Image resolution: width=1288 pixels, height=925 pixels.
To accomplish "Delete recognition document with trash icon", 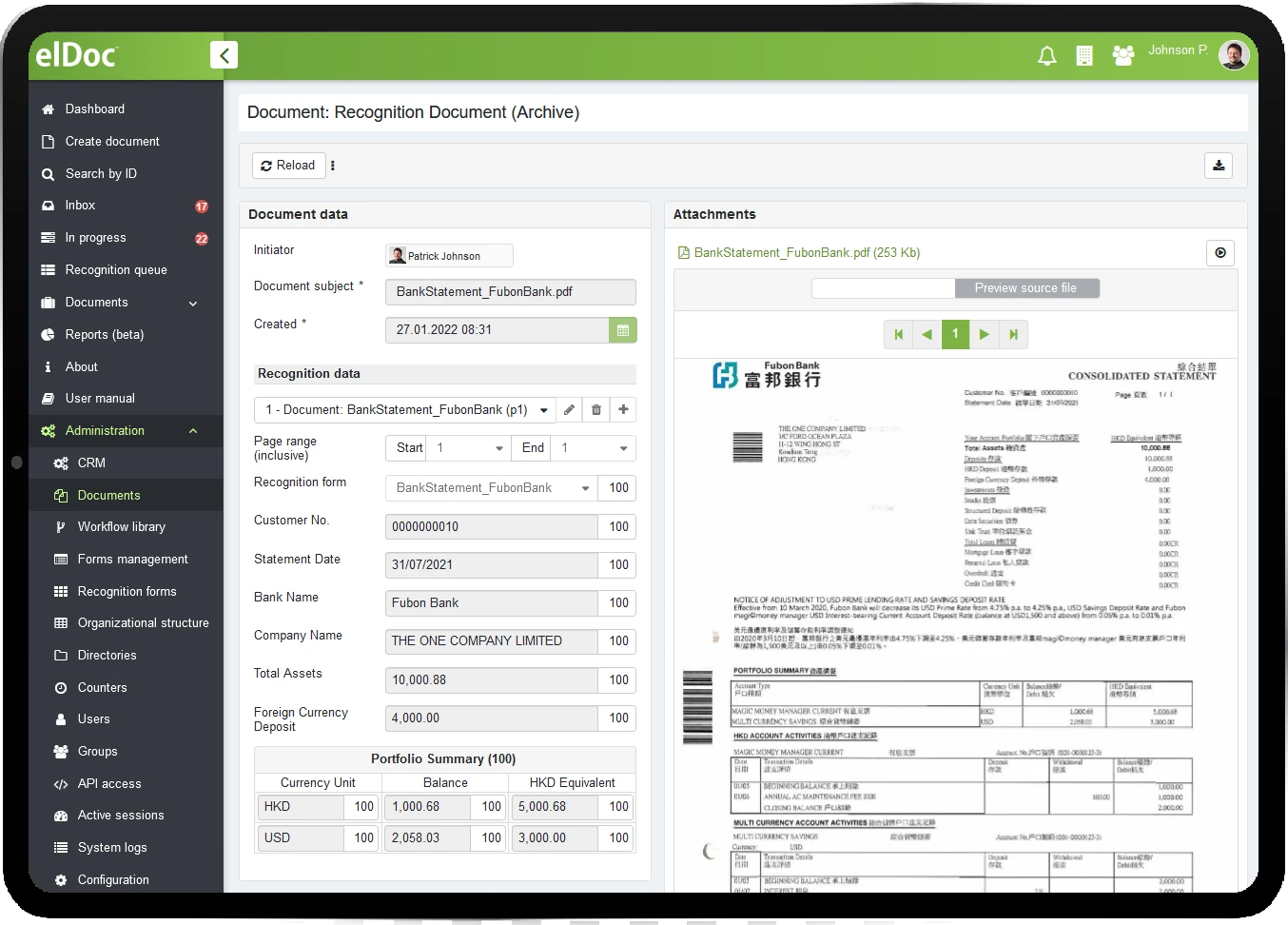I will click(596, 410).
